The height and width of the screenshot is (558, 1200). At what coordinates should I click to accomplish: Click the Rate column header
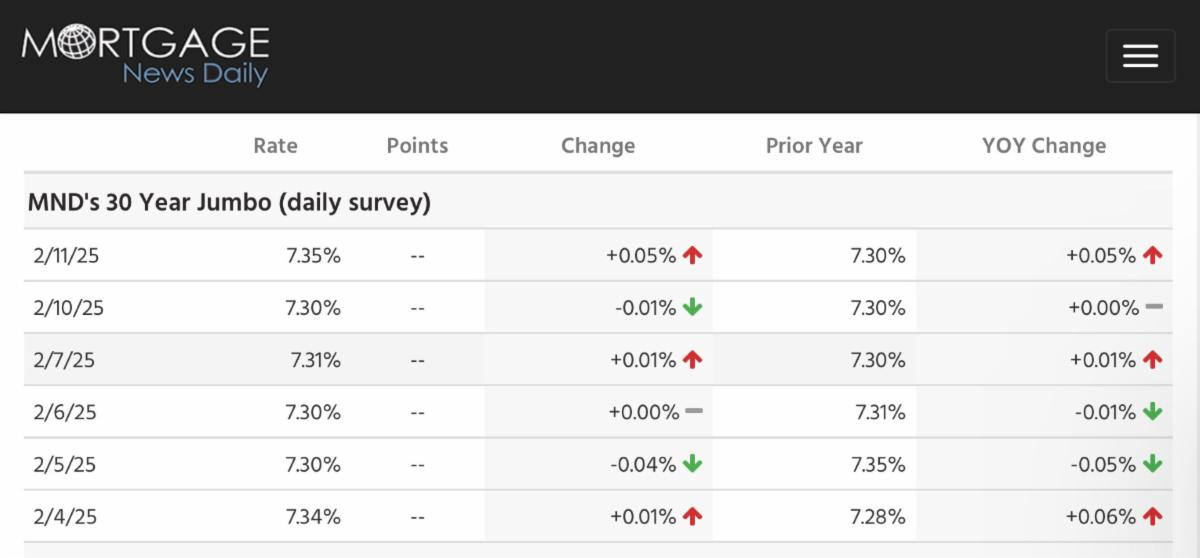275,145
